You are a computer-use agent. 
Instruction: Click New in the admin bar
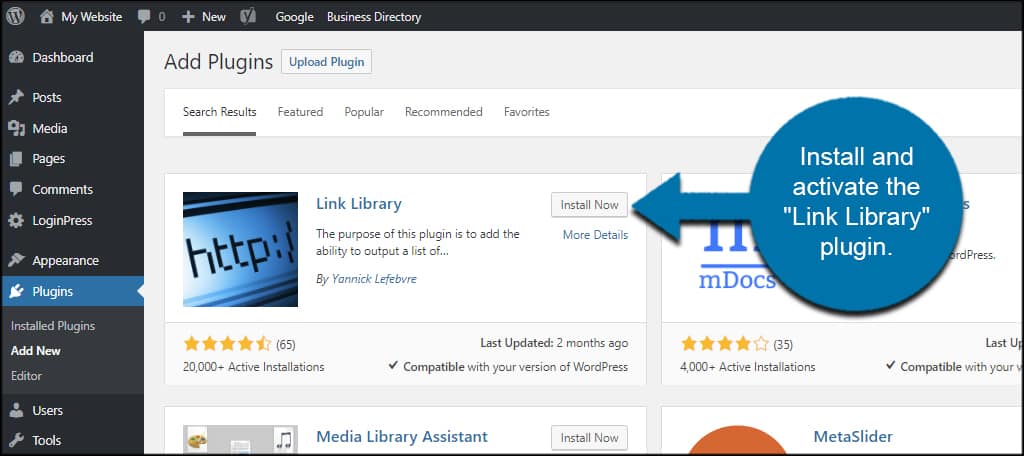[x=214, y=17]
